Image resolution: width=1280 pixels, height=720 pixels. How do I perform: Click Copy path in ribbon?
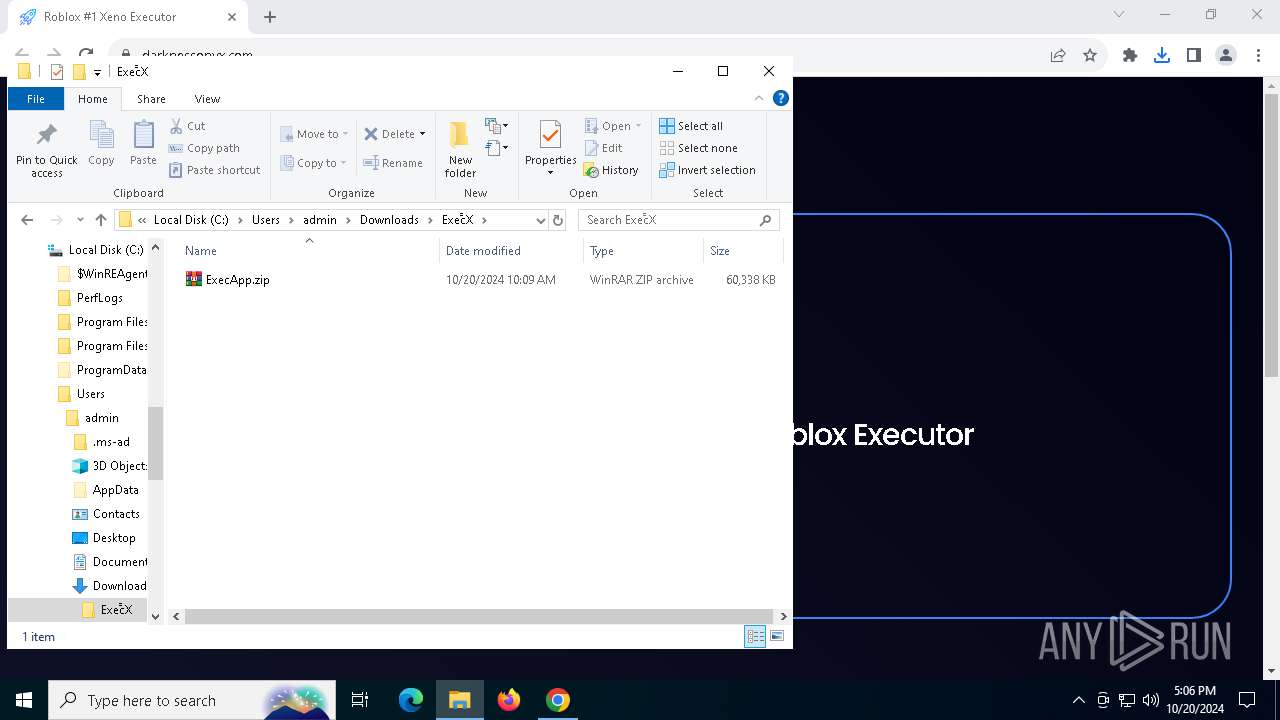204,148
